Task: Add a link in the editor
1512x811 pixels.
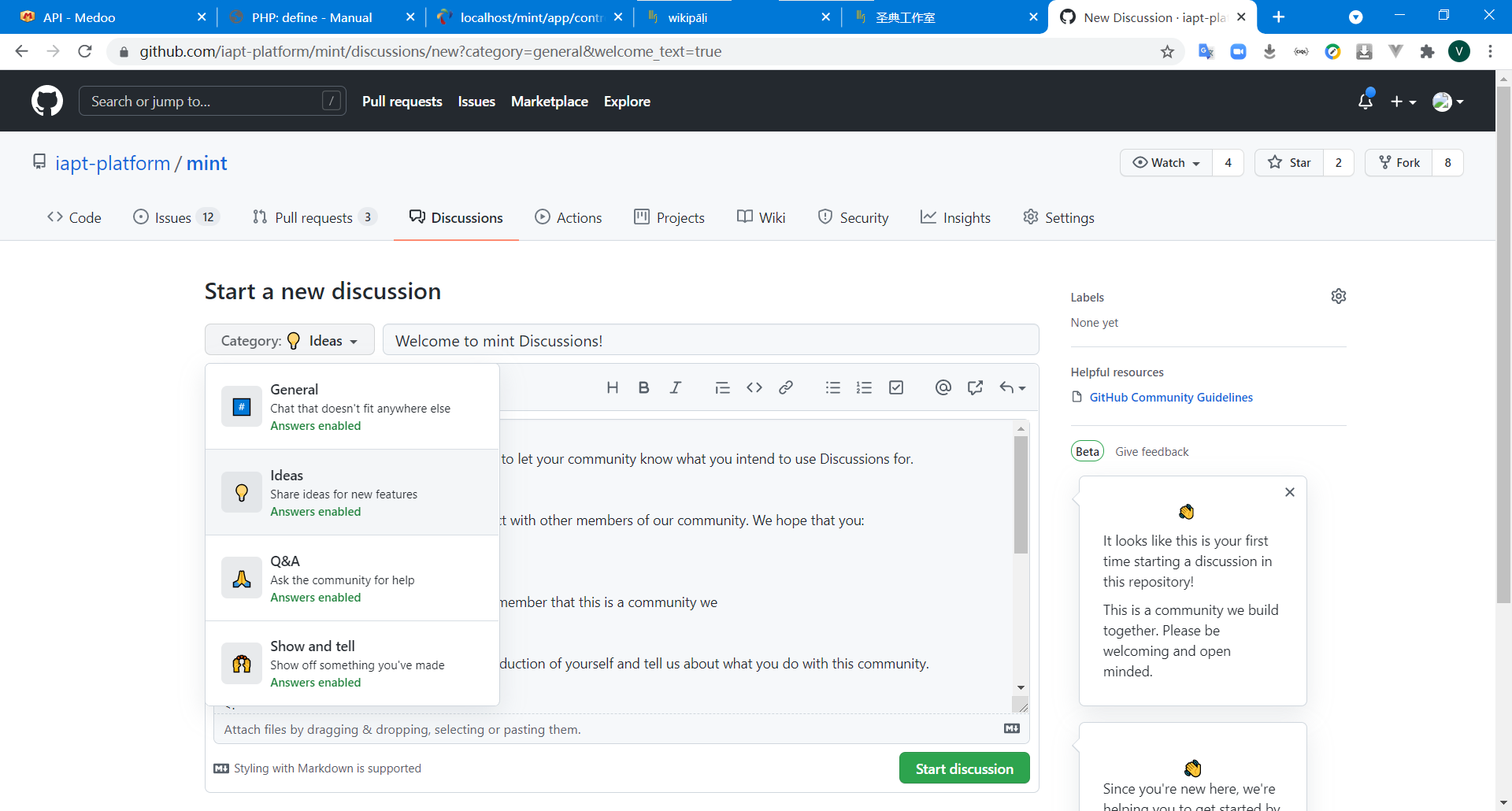Action: 786,387
